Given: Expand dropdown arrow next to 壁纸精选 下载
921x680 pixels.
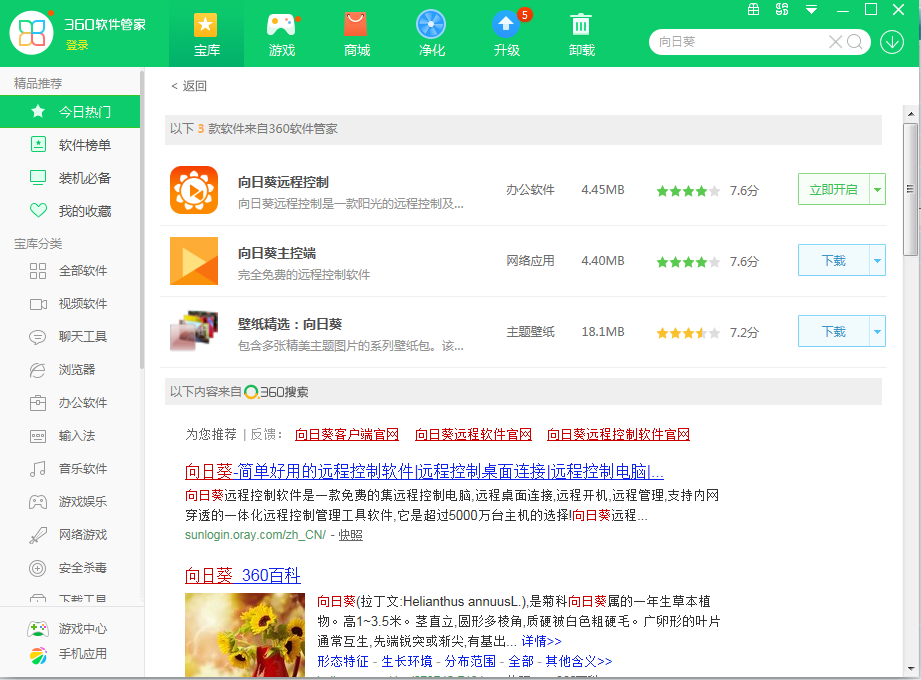Looking at the screenshot, I should pyautogui.click(x=877, y=331).
